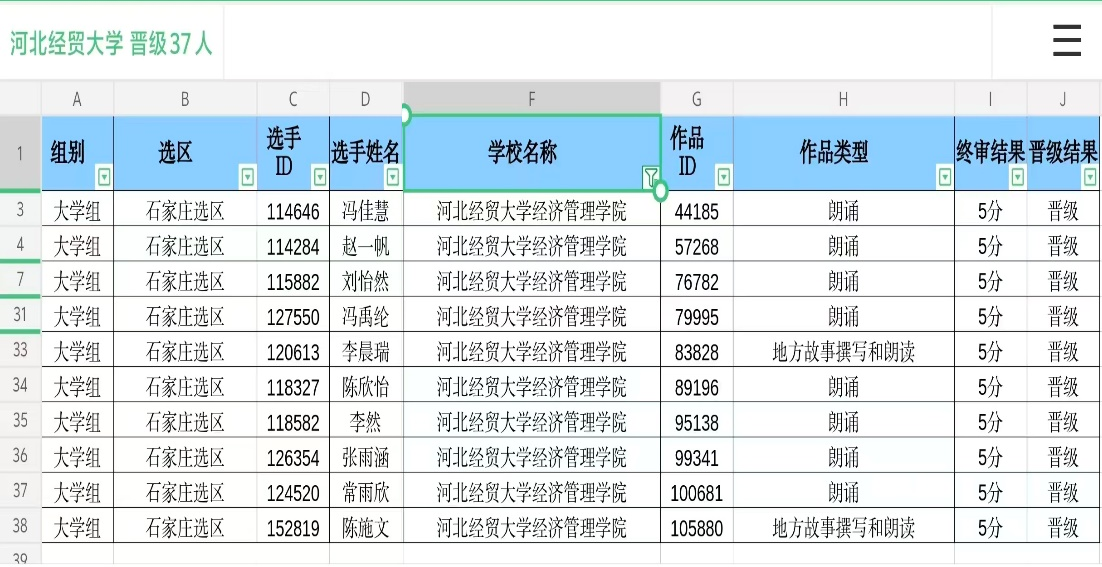1102x567 pixels.
Task: Click 地方故事撰写和朗读 in 陈施文 row
Action: [x=843, y=527]
